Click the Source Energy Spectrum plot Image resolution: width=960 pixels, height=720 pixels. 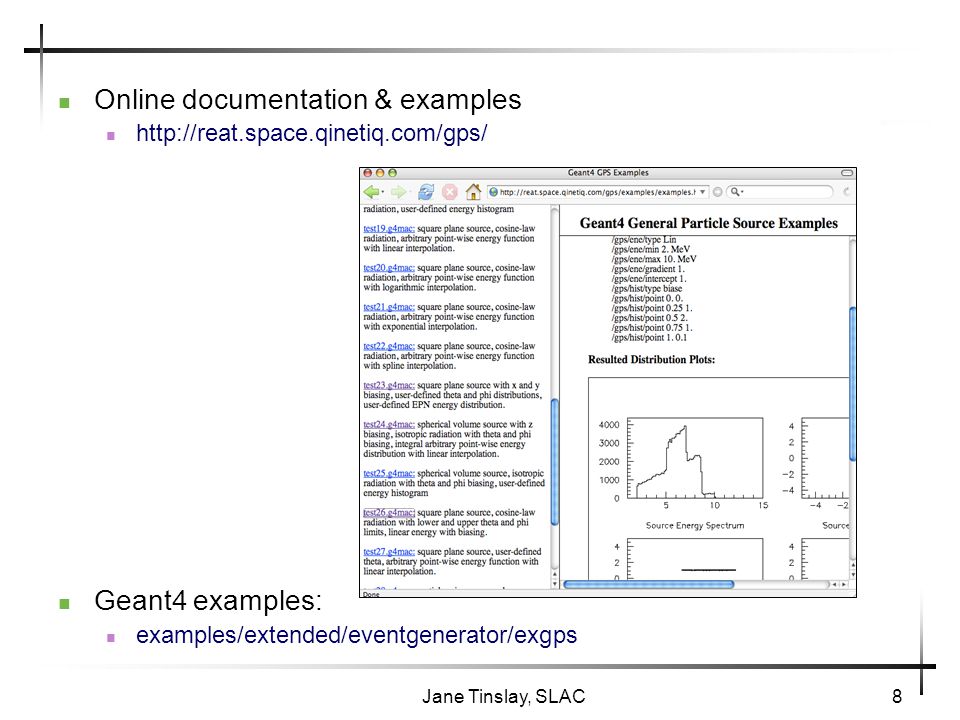[695, 458]
